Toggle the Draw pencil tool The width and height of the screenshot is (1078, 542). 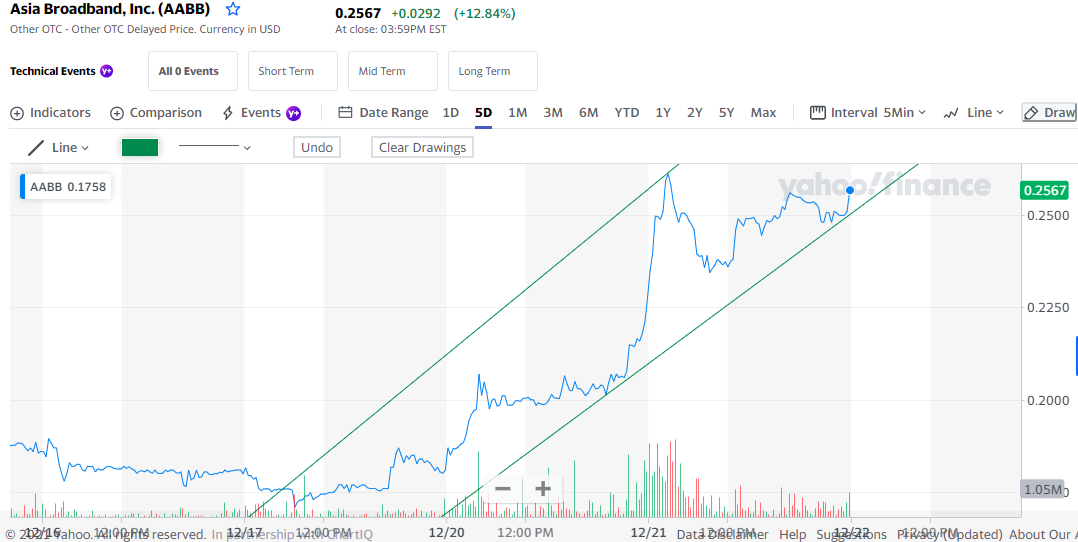tap(1049, 113)
